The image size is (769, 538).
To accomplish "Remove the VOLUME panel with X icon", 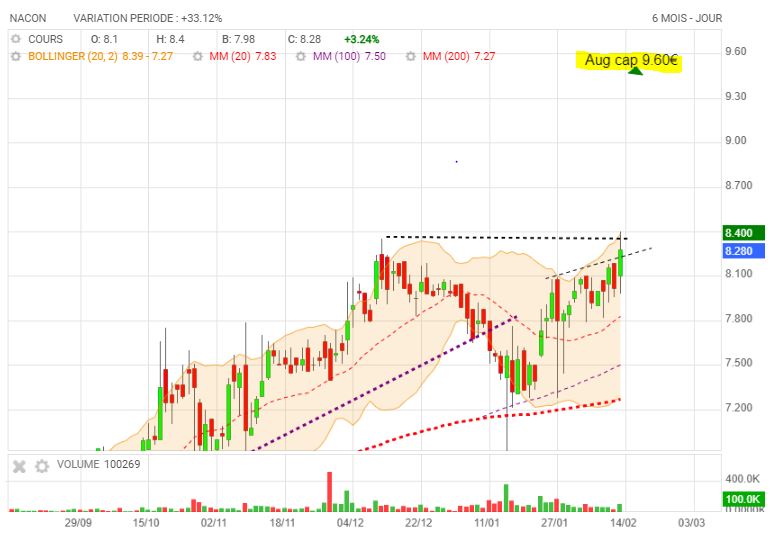I will 19,466.
